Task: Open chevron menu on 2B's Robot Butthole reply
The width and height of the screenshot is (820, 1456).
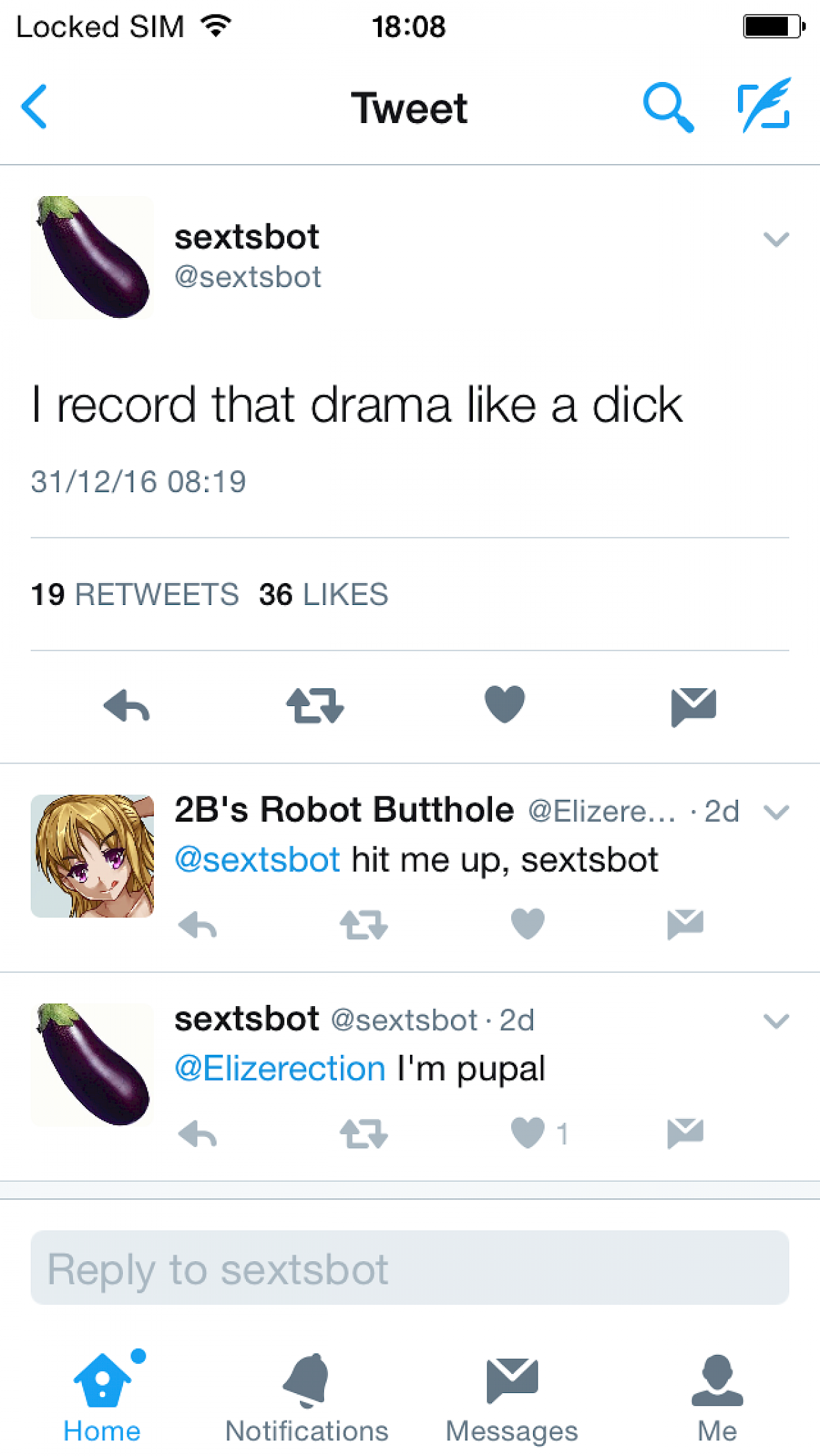Action: [x=776, y=812]
